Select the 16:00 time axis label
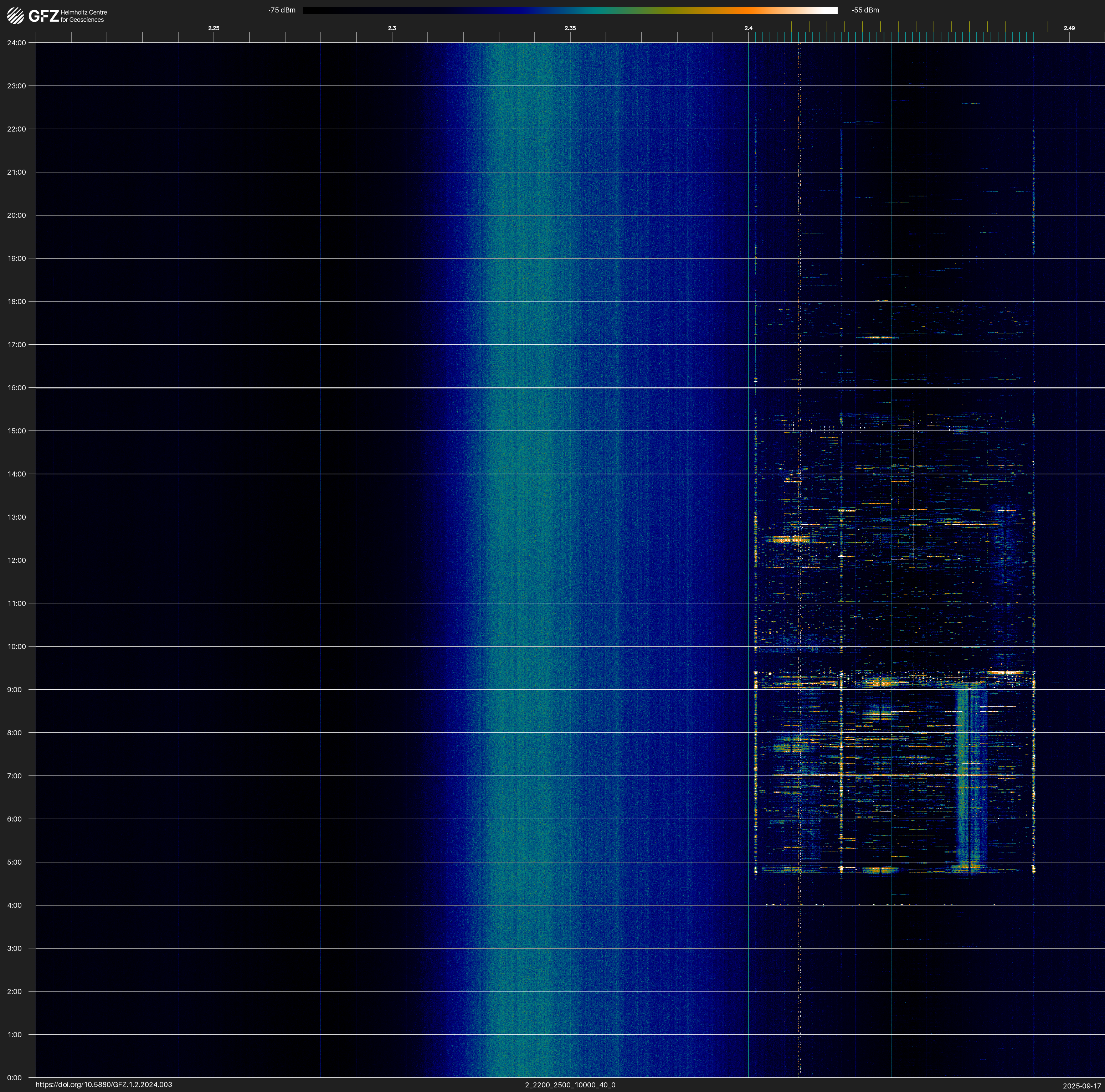This screenshot has width=1105, height=1092. (17, 388)
